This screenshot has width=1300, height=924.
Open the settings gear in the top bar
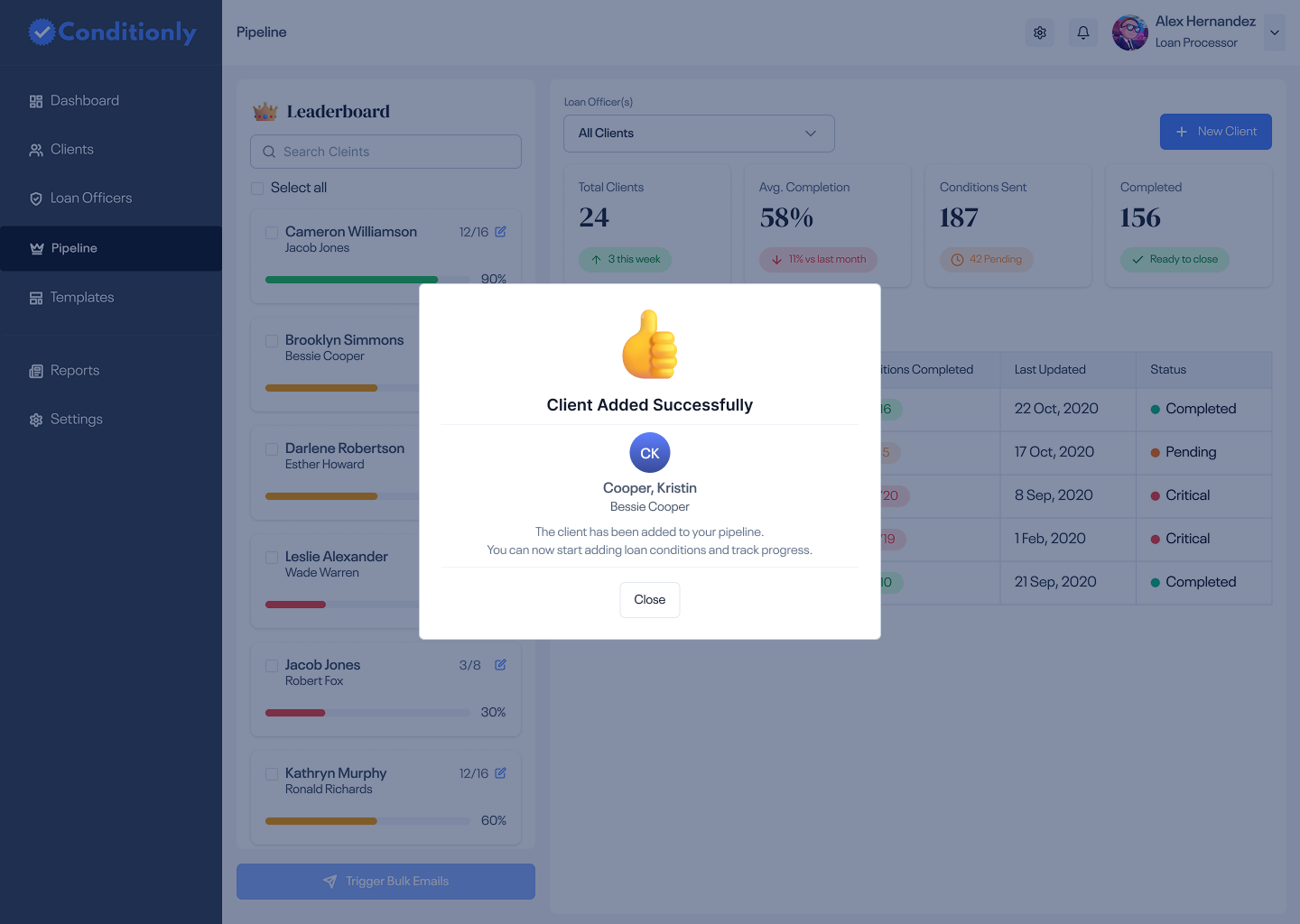(1039, 32)
